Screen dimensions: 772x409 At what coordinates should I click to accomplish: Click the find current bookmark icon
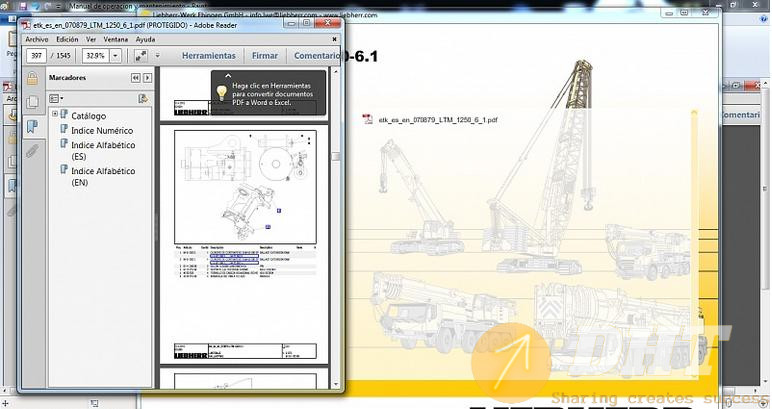143,99
